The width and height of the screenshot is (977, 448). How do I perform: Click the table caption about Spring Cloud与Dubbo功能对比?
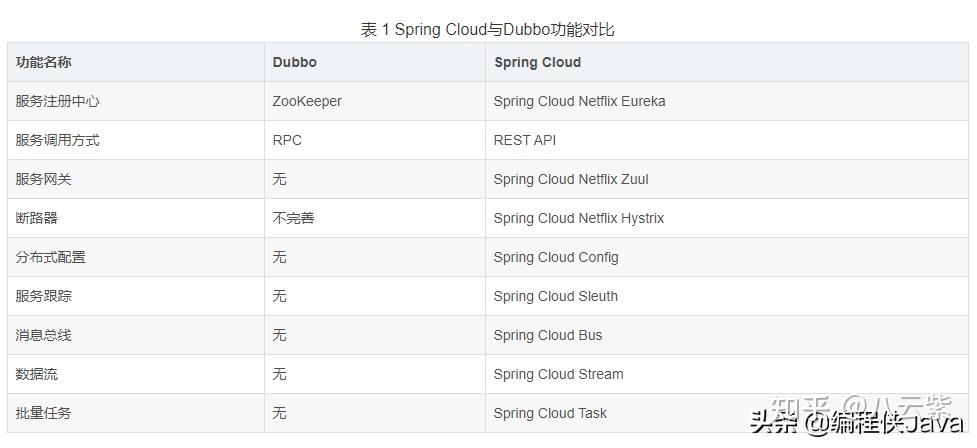(487, 29)
